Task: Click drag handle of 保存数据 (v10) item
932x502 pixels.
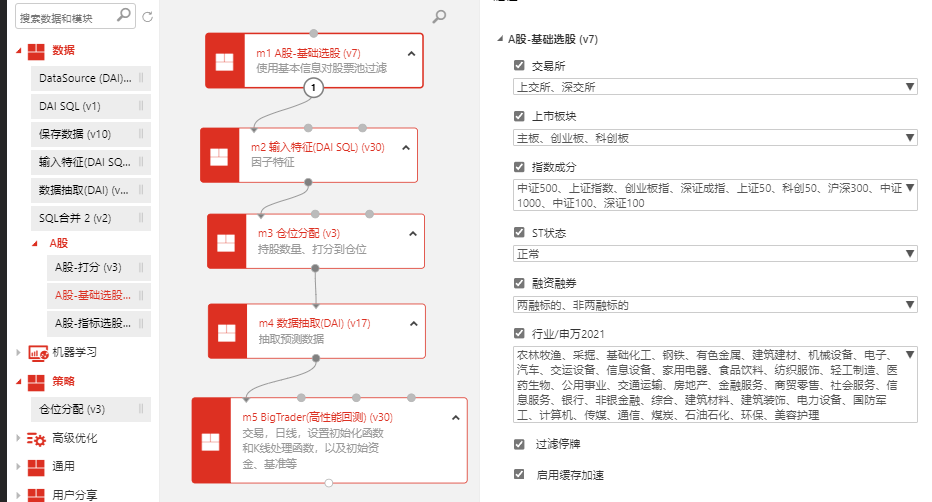Action: pos(141,134)
